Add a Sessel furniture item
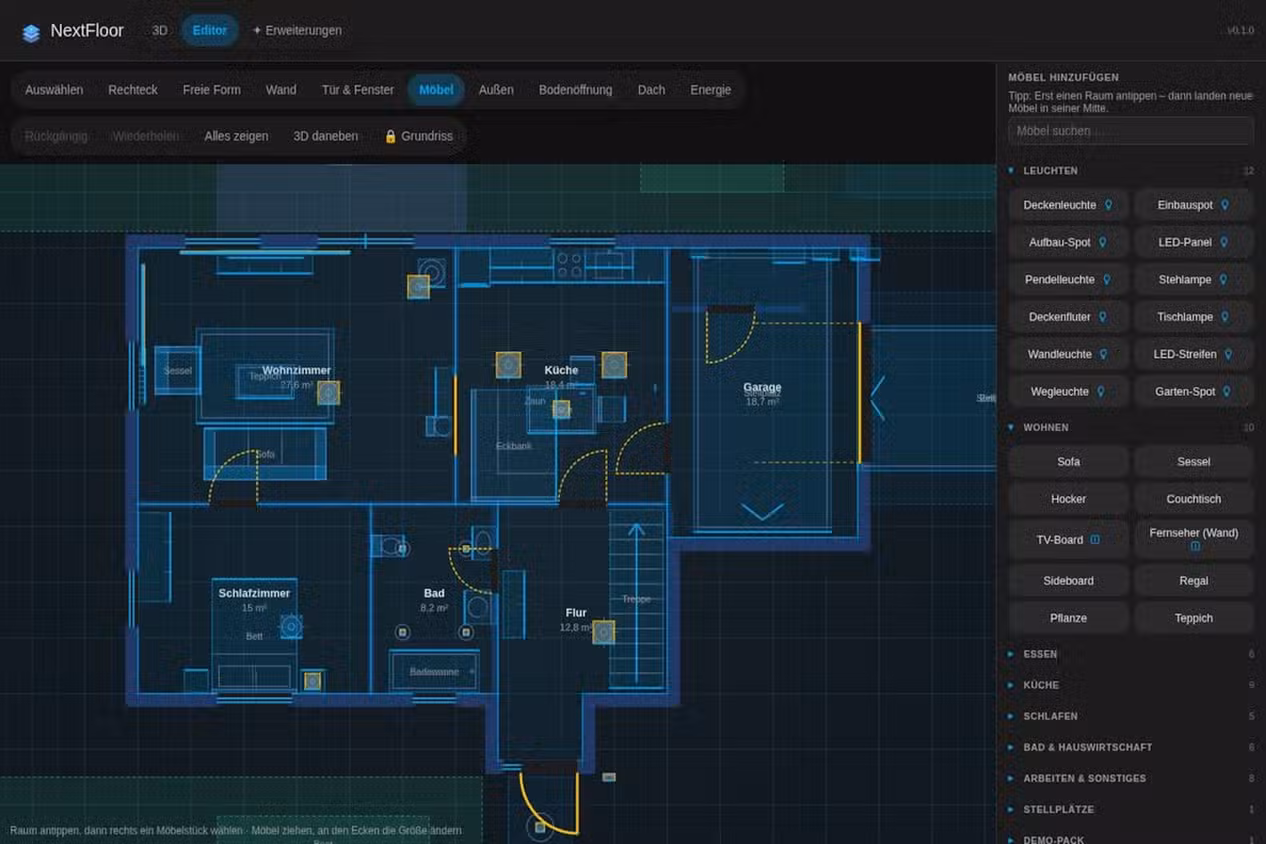The height and width of the screenshot is (844, 1266). [1193, 462]
